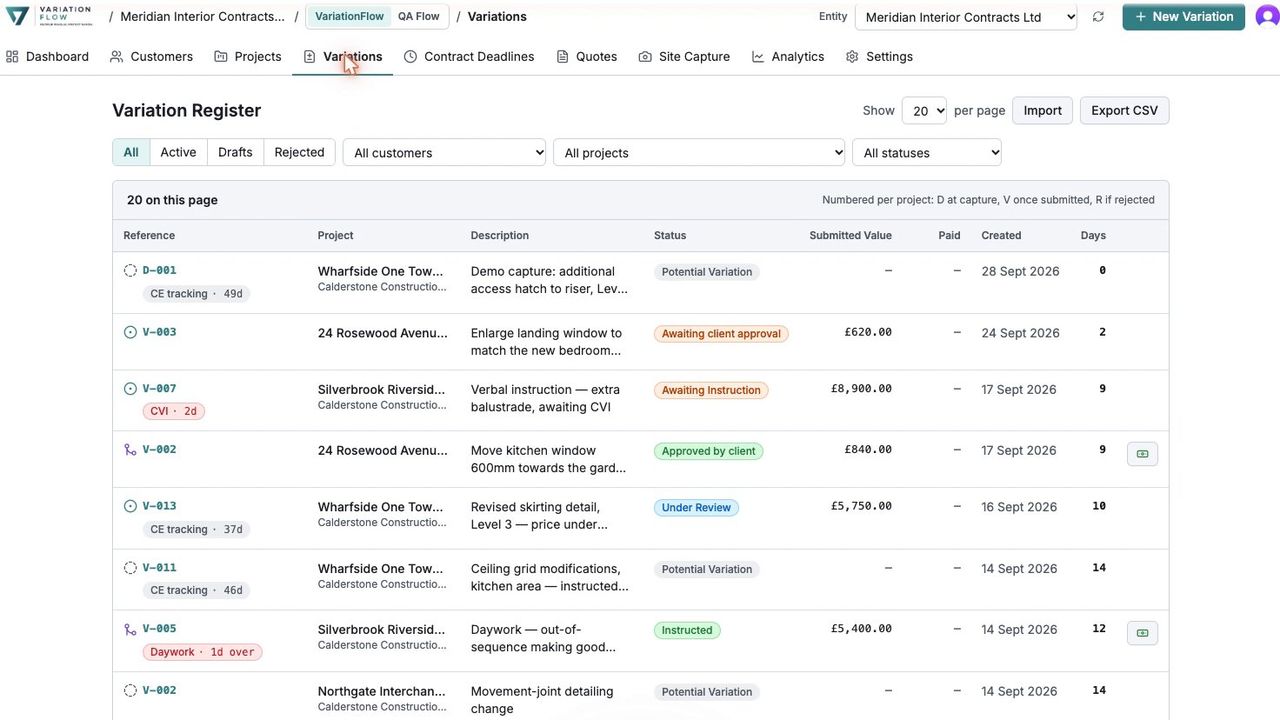This screenshot has height=720, width=1280.
Task: Open variation reference V-013
Action: point(159,506)
